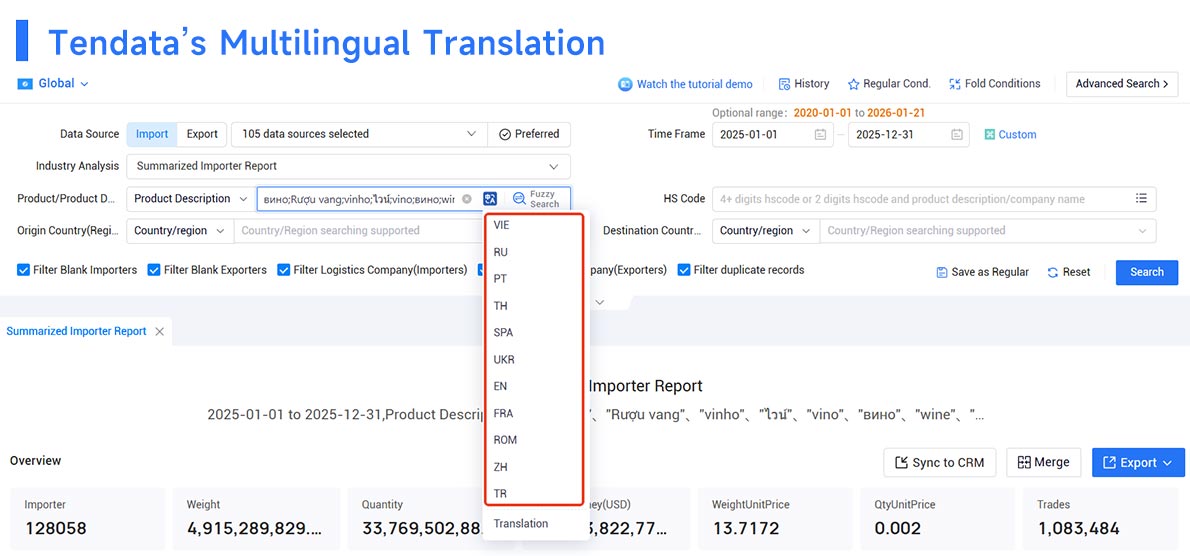Expand the Global region dropdown chevron
The height and width of the screenshot is (556, 1190).
(84, 84)
